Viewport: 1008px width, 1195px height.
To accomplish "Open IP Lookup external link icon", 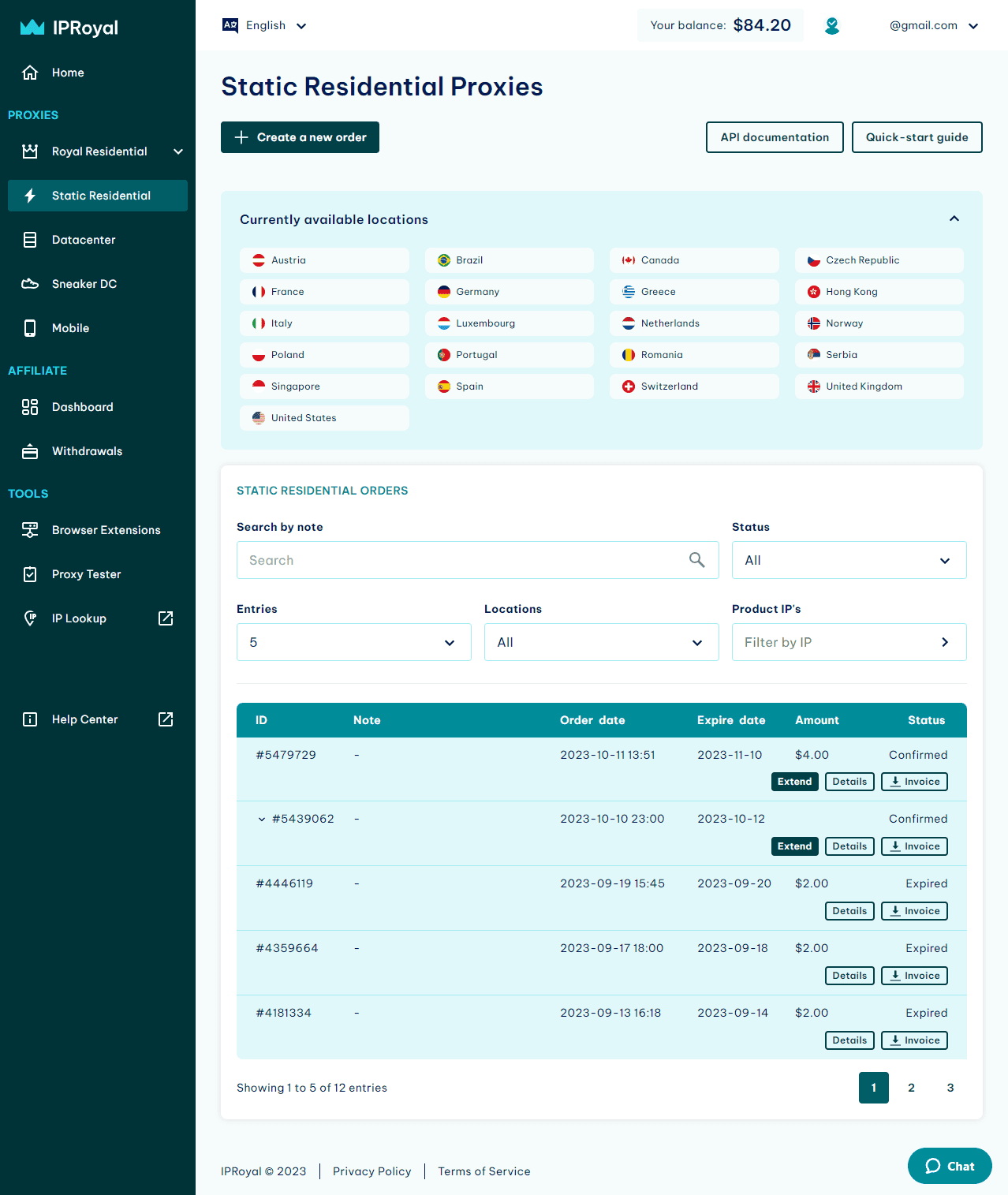I will [x=166, y=618].
